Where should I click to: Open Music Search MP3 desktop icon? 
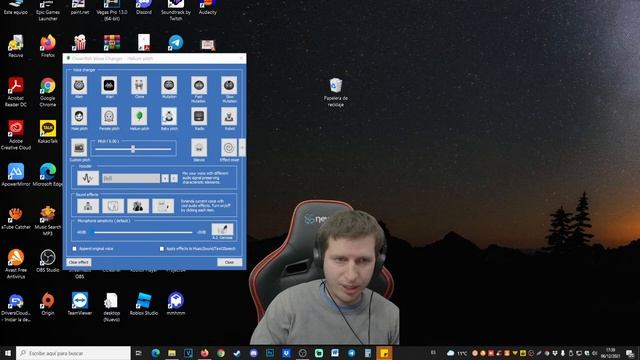48,221
